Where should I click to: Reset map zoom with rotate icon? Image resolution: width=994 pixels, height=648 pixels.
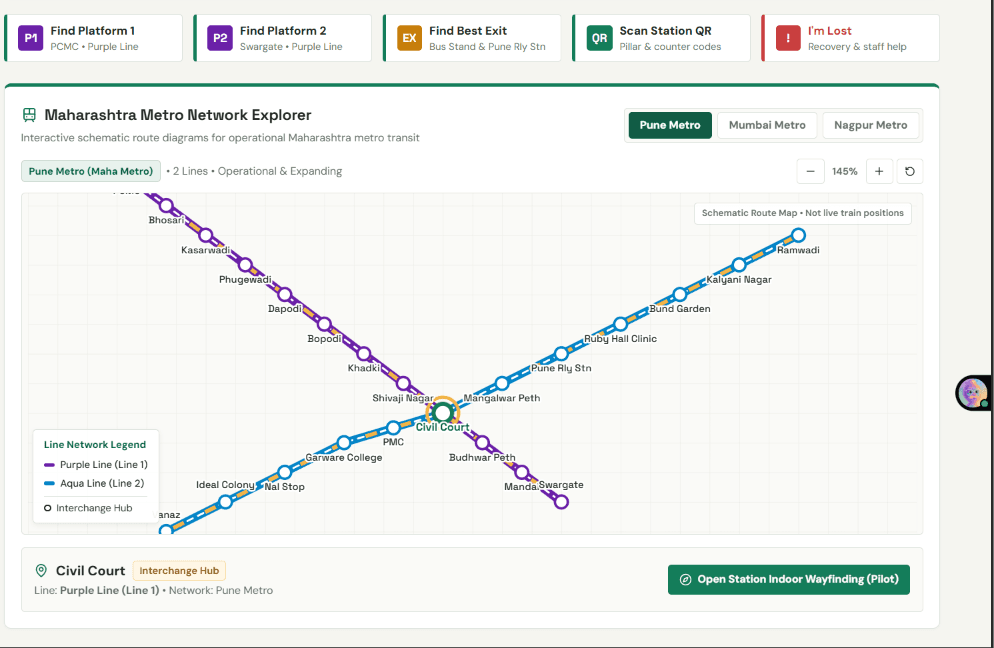tap(910, 171)
